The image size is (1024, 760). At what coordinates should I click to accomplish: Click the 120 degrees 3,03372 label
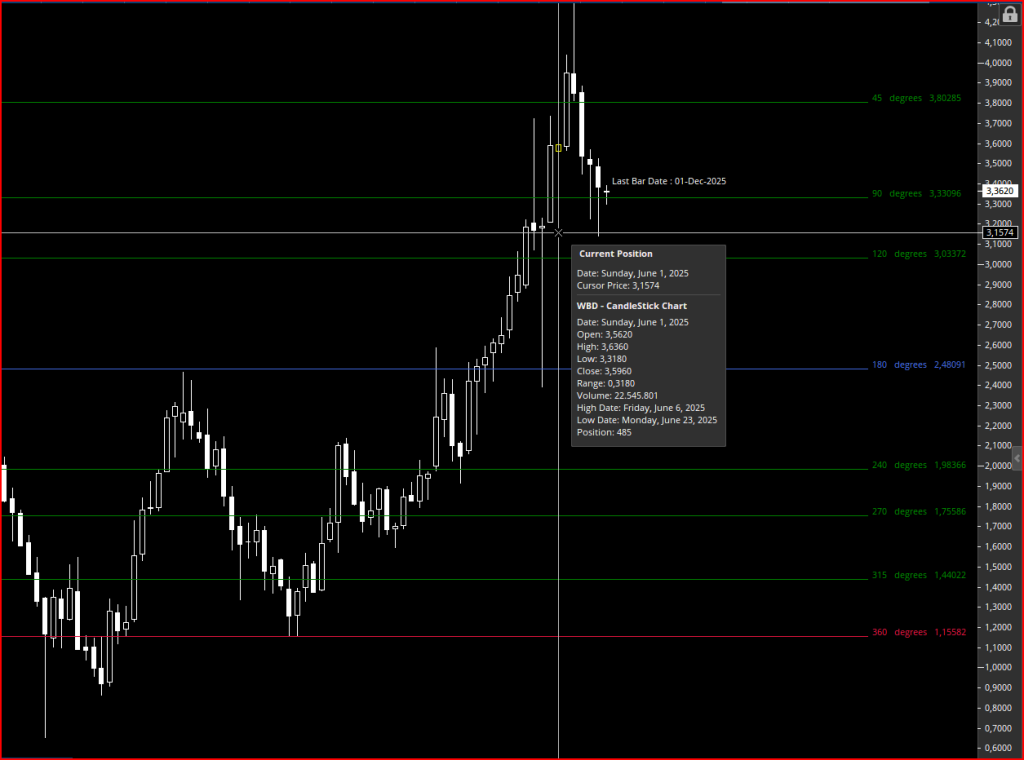[x=918, y=253]
